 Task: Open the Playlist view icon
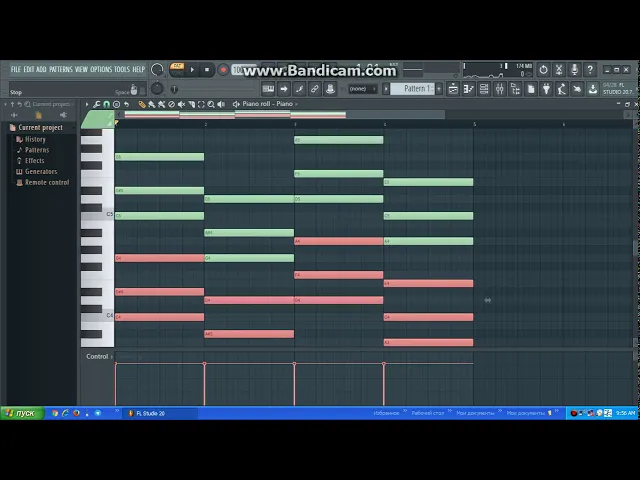453,89
